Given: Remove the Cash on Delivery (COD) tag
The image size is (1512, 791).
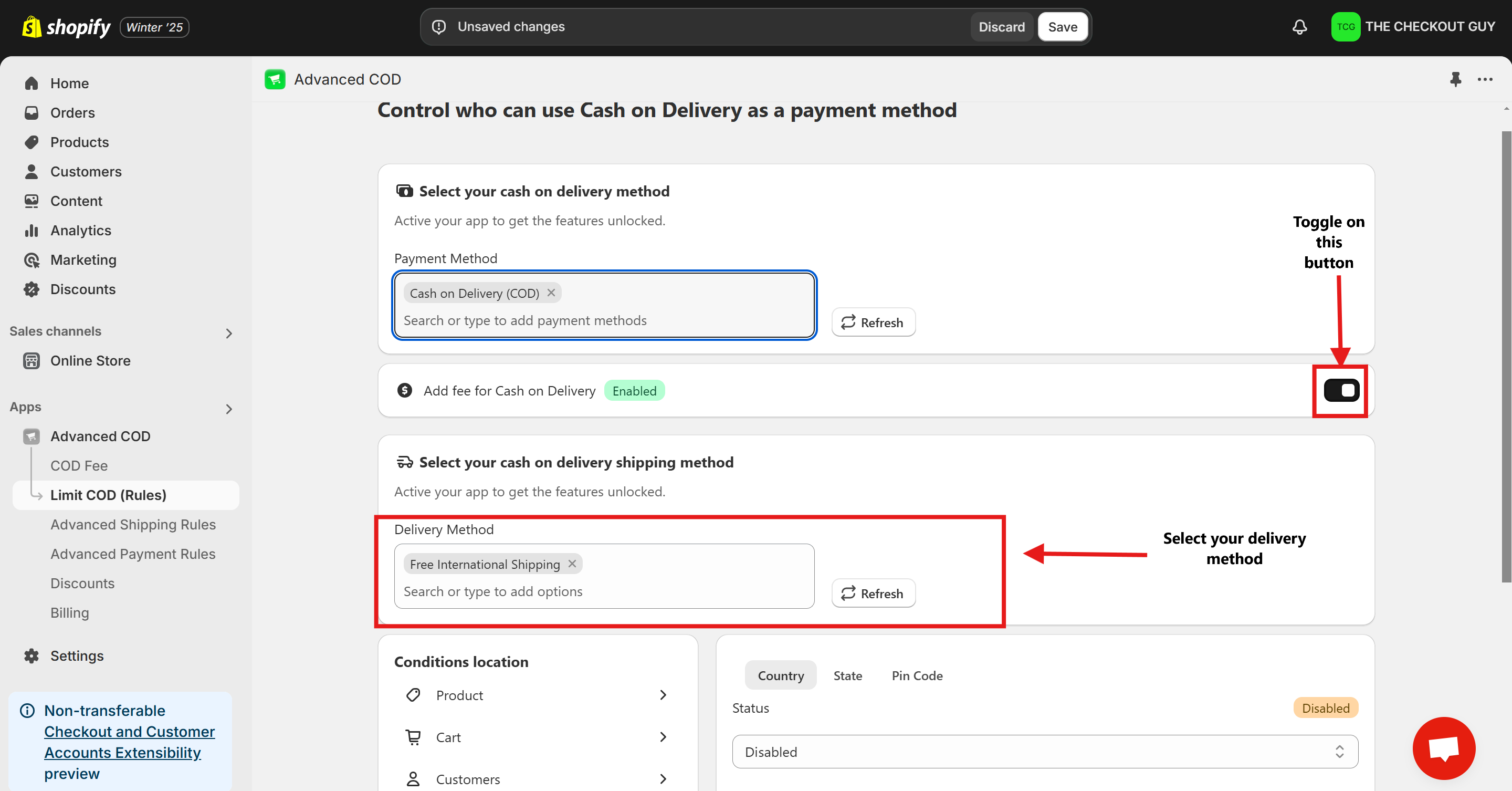Looking at the screenshot, I should coord(551,293).
